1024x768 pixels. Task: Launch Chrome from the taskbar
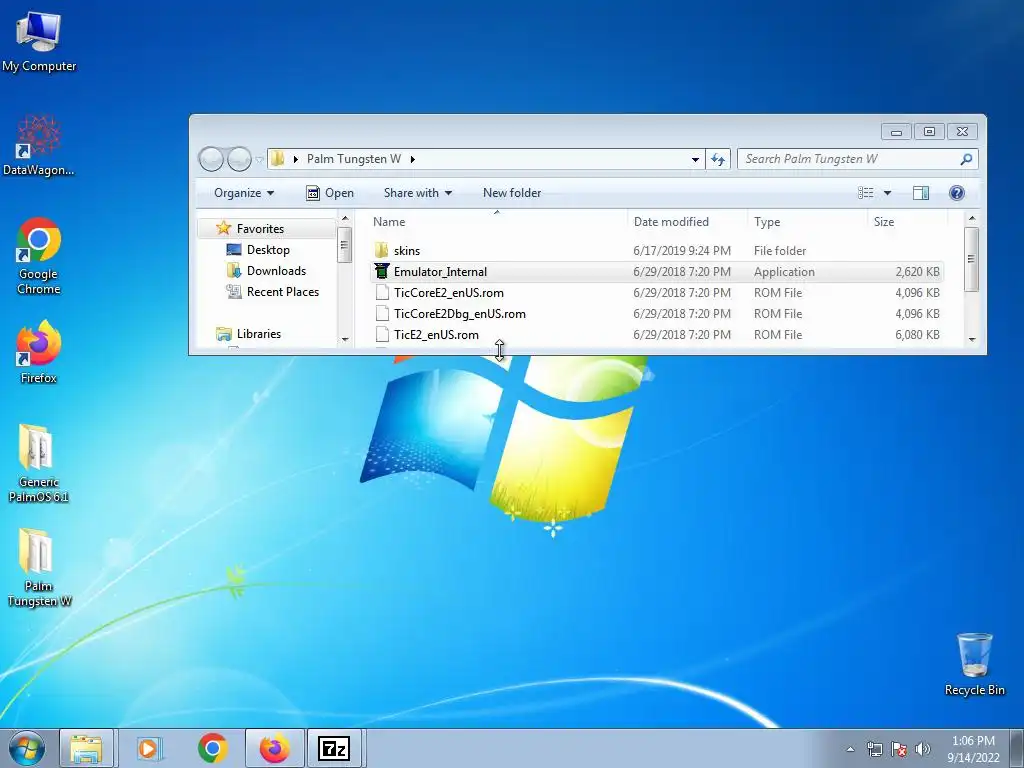pyautogui.click(x=212, y=748)
